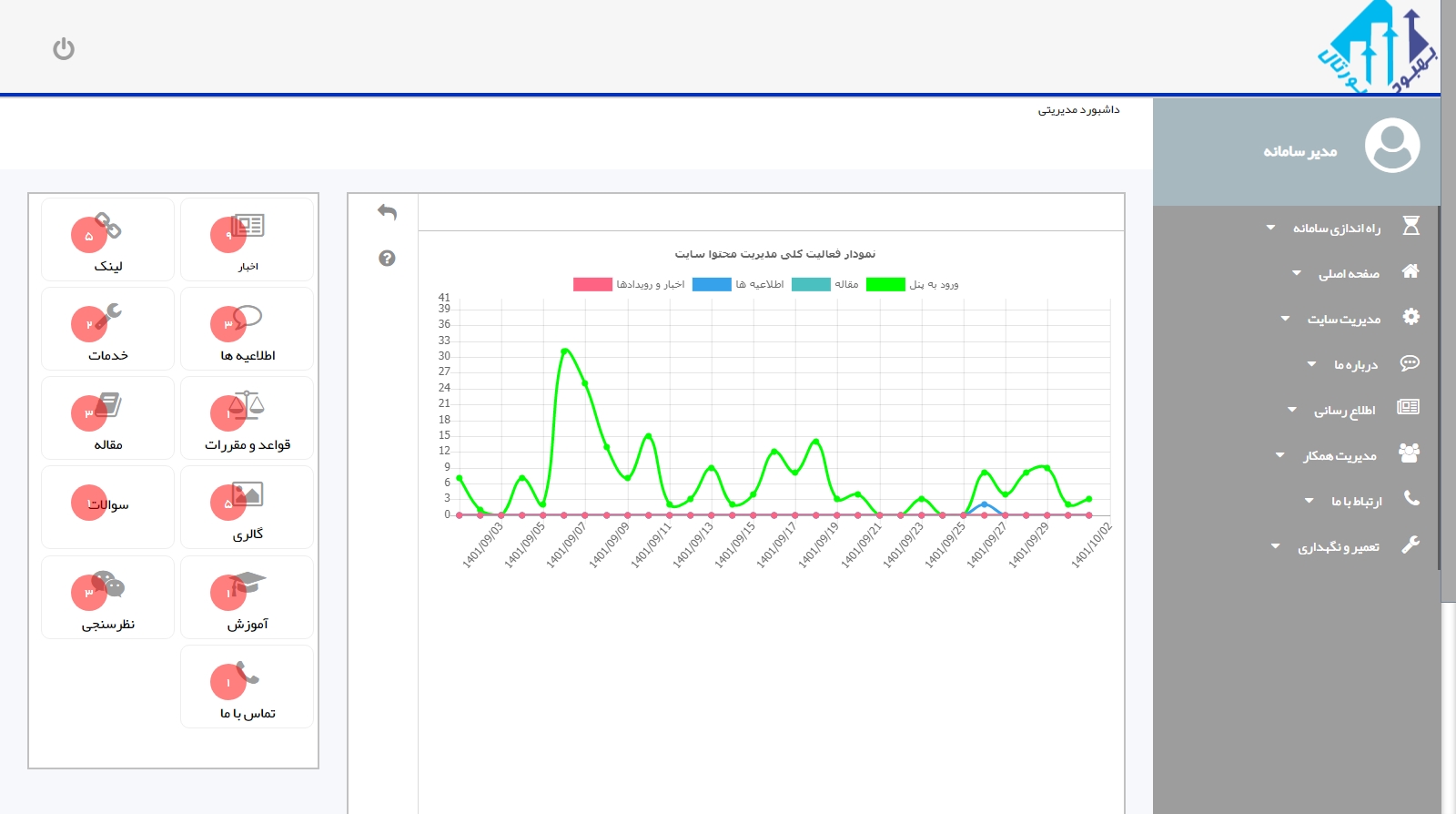Toggle اخبار و رویدادها pink legend swatch
The height and width of the screenshot is (814, 1456).
592,285
